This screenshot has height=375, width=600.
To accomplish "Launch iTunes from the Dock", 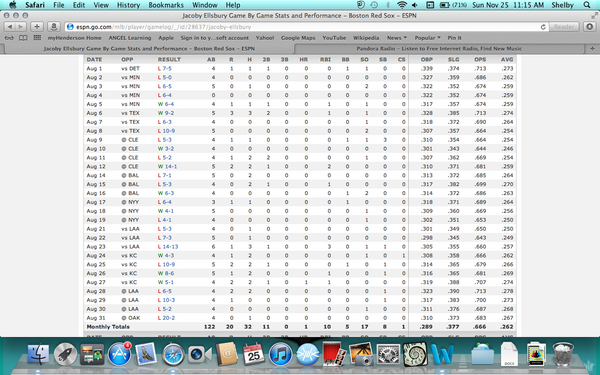I will 280,354.
